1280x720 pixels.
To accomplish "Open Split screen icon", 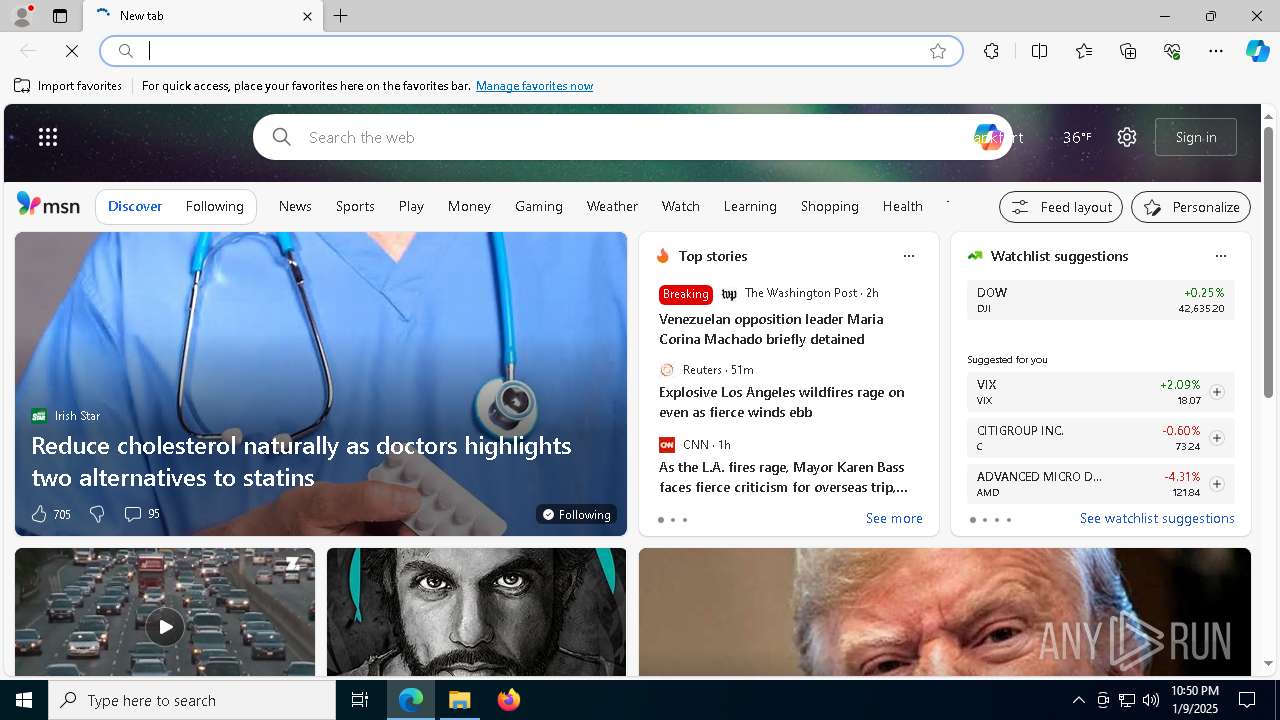I will point(1039,51).
